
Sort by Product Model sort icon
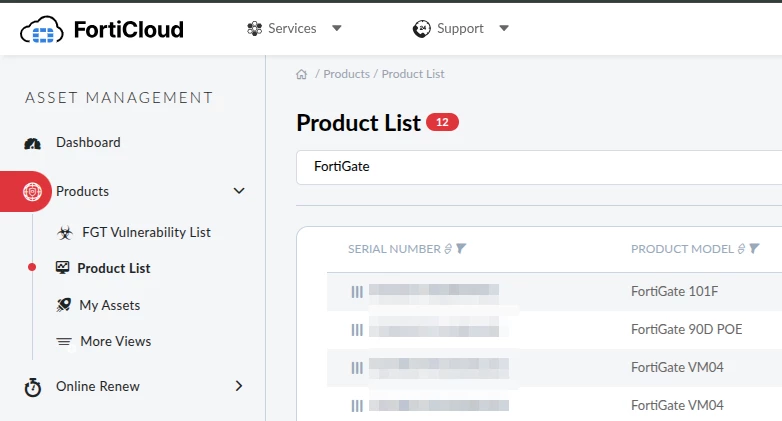741,248
